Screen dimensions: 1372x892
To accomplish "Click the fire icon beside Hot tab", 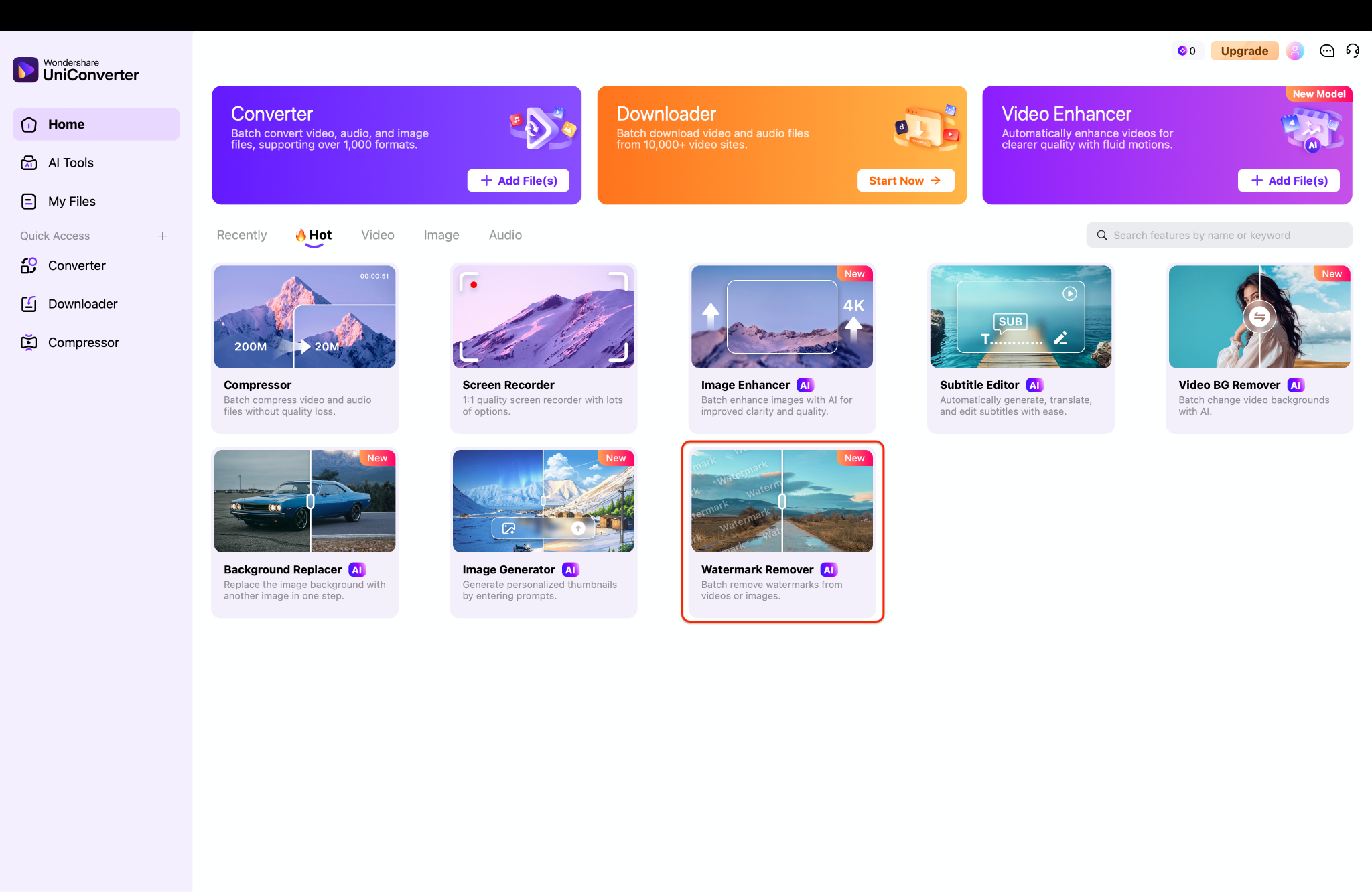I will click(x=301, y=235).
